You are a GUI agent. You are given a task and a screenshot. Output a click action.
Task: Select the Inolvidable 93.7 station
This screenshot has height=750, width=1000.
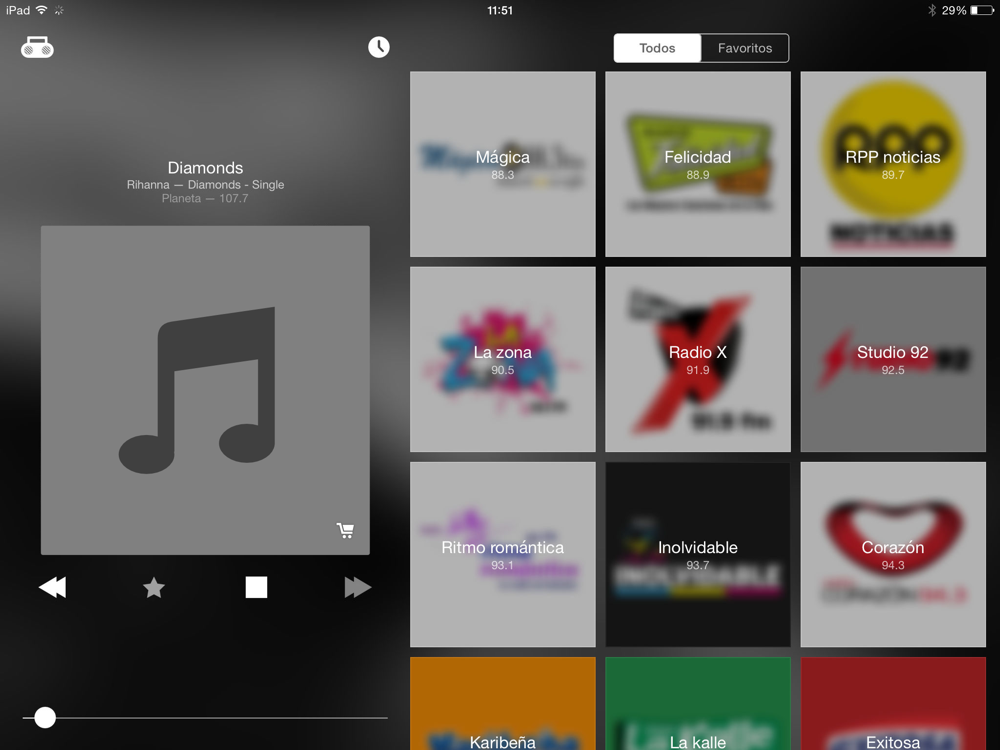[x=698, y=554]
